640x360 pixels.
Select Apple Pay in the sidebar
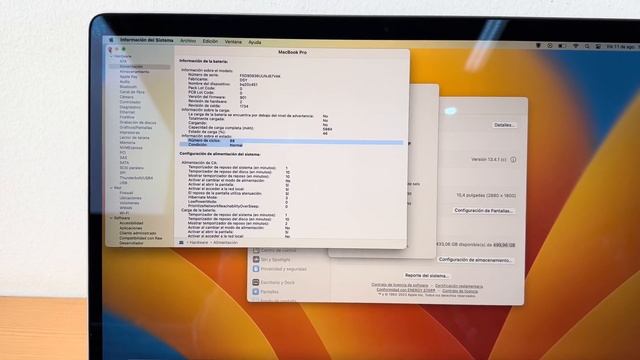[x=129, y=77]
